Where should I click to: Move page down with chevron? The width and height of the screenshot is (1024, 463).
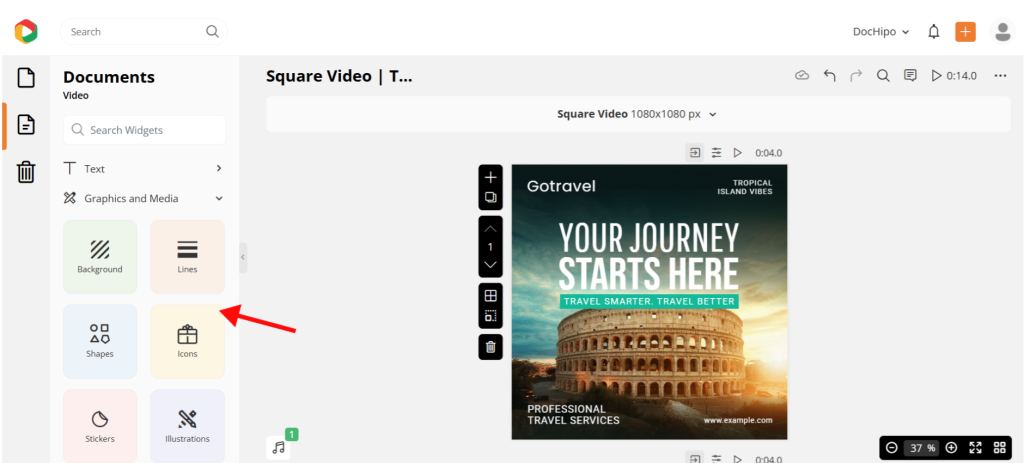click(490, 265)
